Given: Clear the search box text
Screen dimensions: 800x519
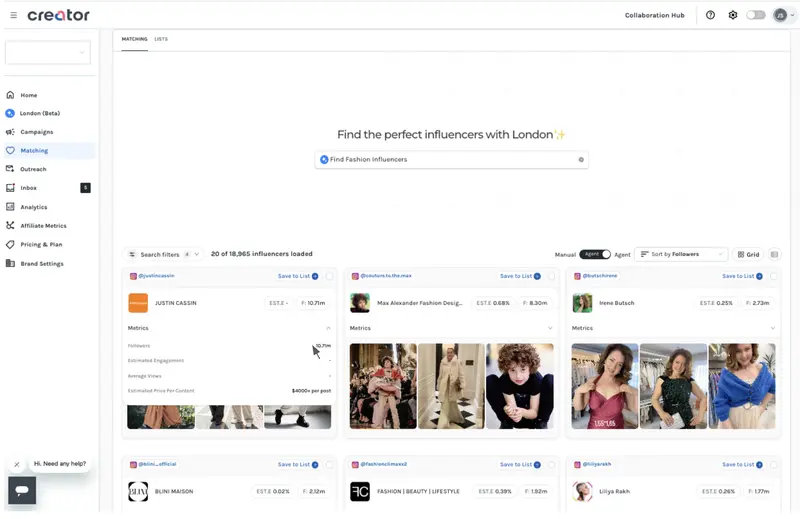Looking at the screenshot, I should [x=581, y=160].
